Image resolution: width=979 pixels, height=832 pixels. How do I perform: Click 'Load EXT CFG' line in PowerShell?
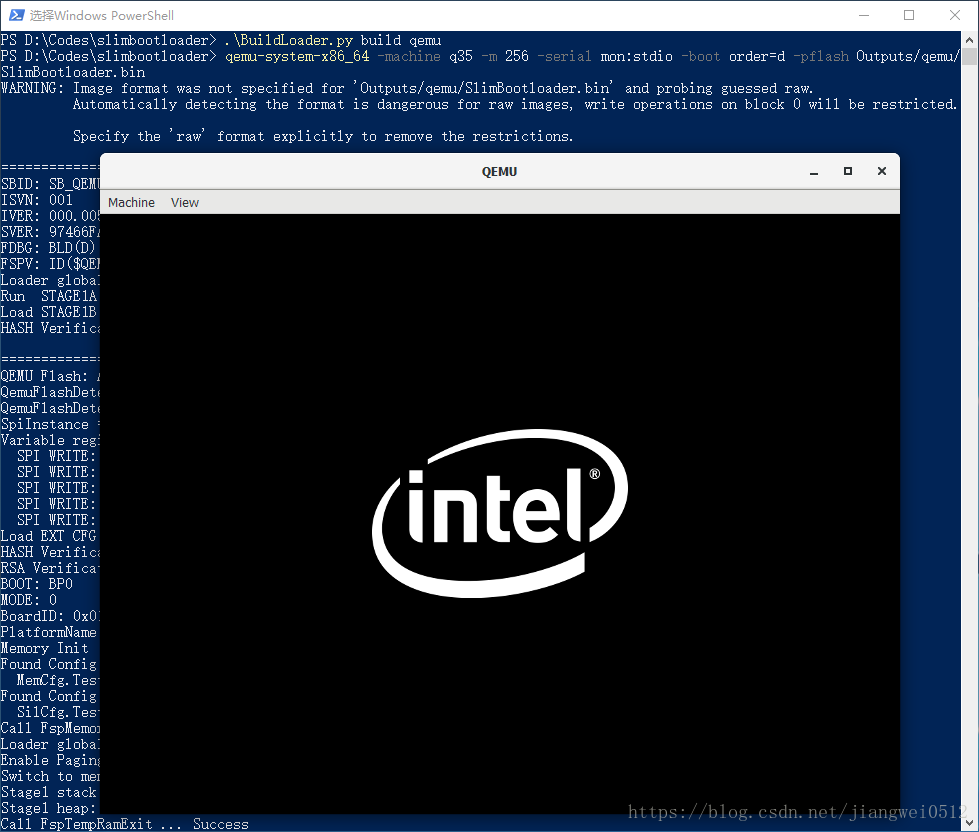coord(49,536)
